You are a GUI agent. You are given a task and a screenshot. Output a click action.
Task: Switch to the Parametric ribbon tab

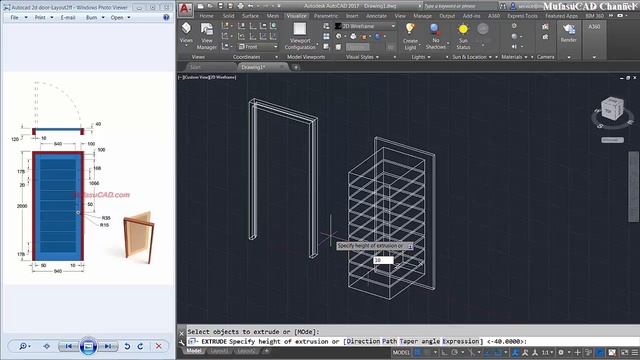tap(326, 16)
